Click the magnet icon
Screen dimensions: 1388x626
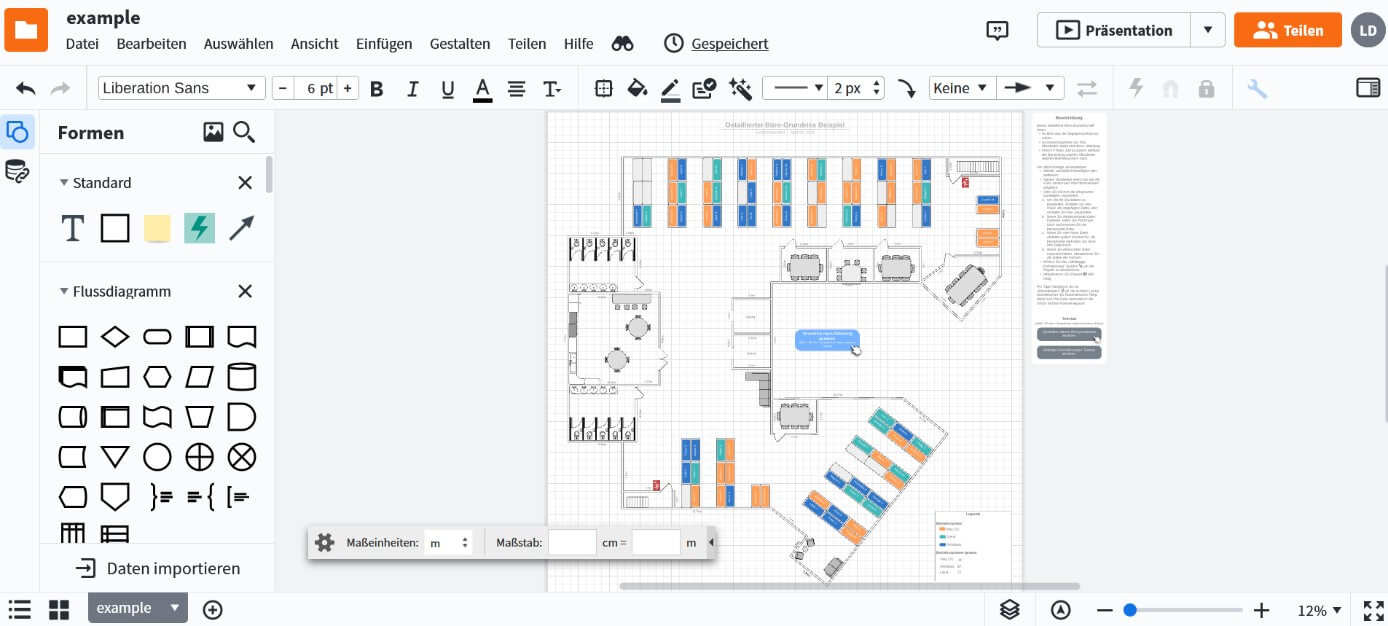(x=1170, y=89)
